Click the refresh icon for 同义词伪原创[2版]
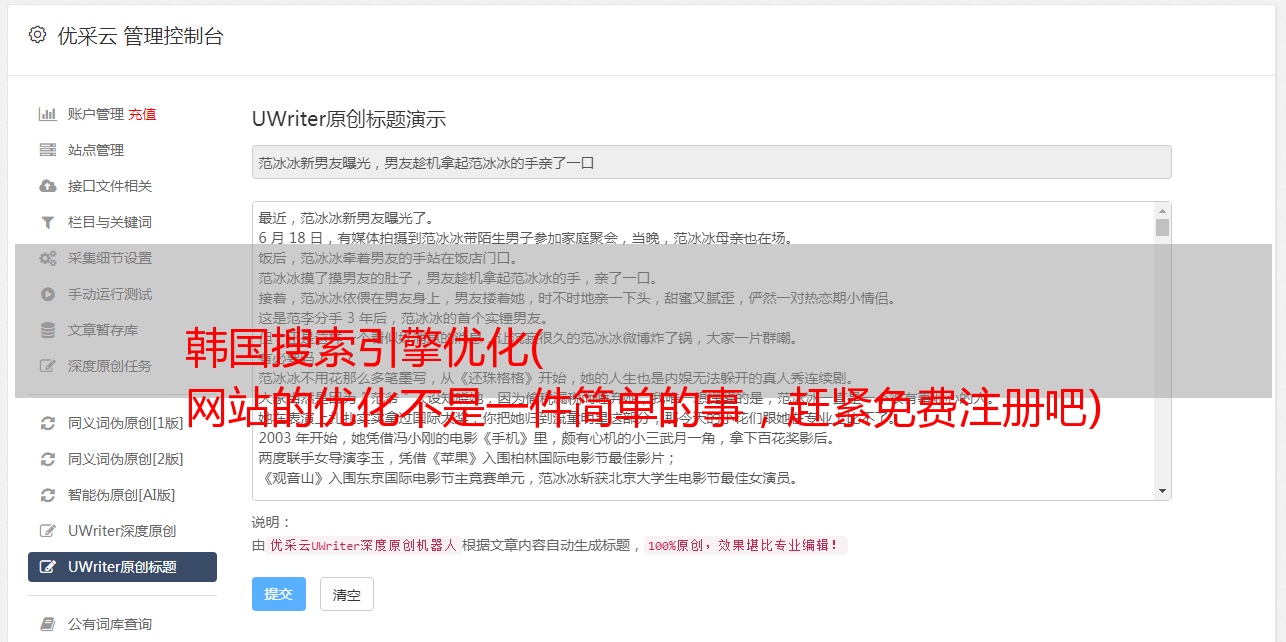The width and height of the screenshot is (1286, 642). (47, 459)
